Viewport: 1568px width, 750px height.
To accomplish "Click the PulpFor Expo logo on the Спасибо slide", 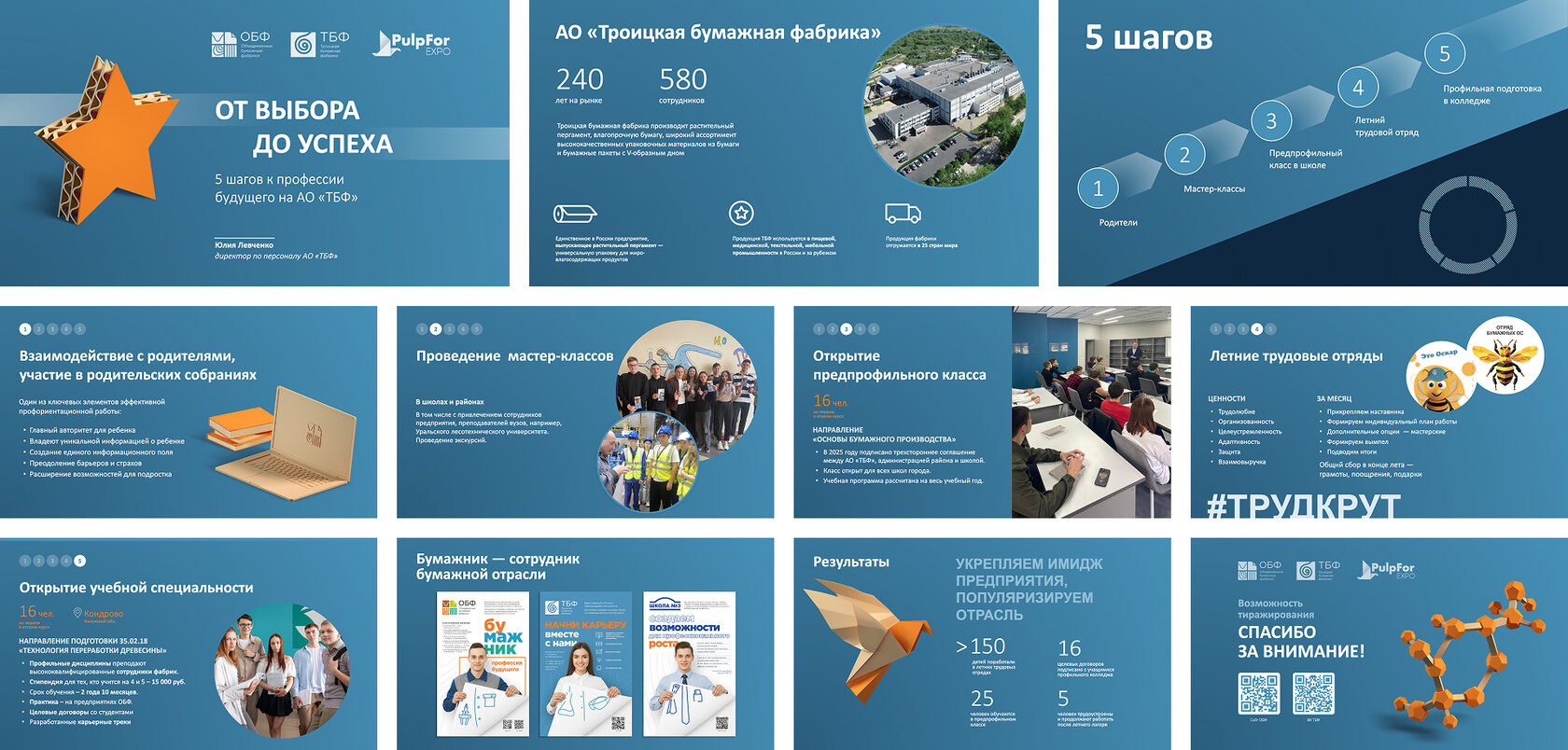I will click(1388, 569).
